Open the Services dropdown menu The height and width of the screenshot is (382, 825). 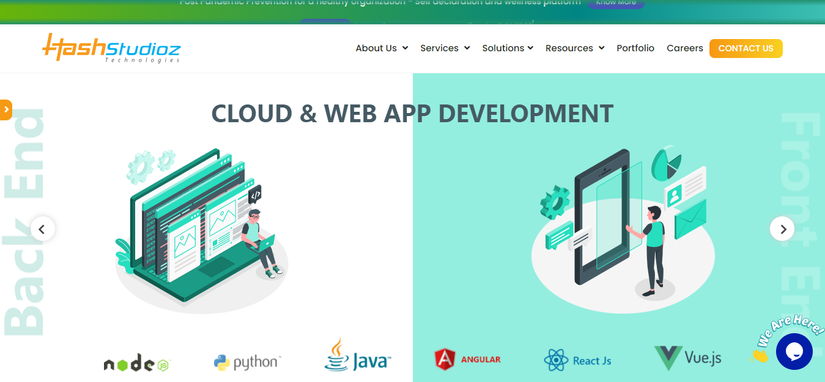pyautogui.click(x=445, y=48)
